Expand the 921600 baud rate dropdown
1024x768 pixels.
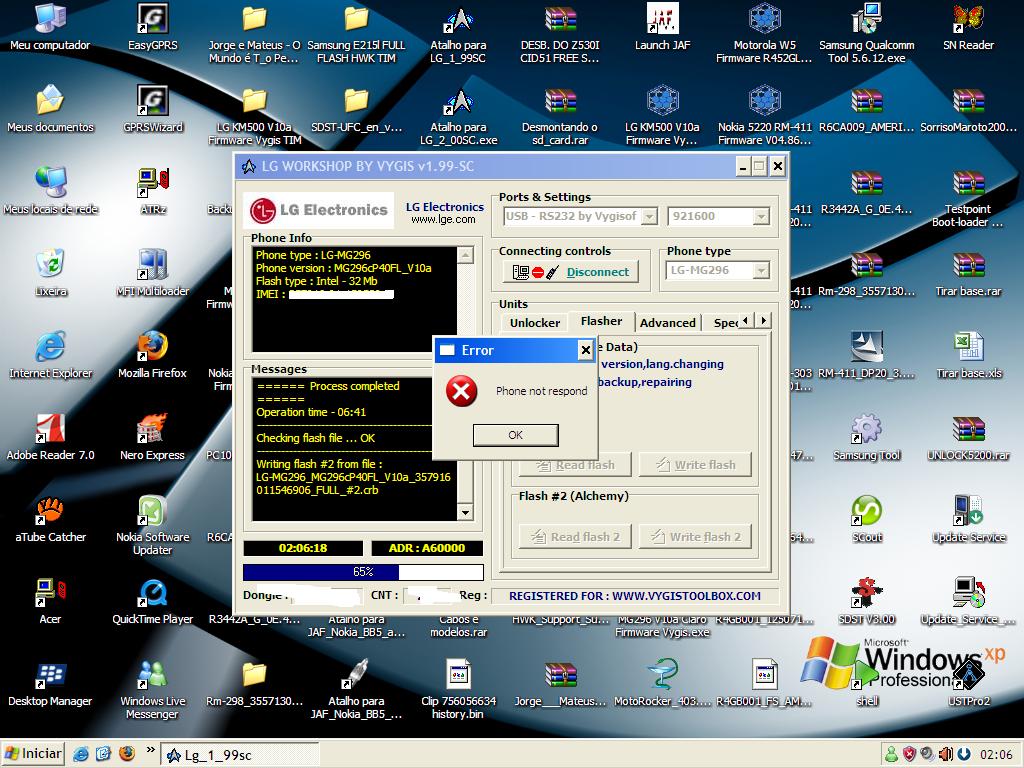coord(718,216)
